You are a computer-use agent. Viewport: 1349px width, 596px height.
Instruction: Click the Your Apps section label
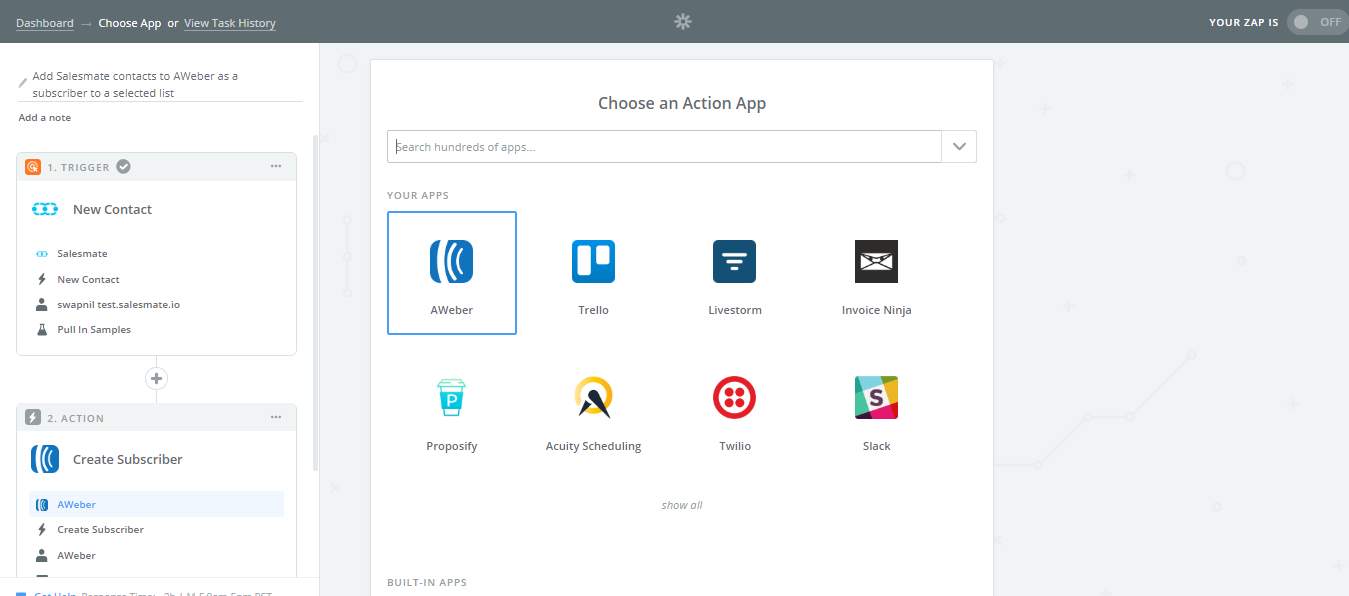418,195
